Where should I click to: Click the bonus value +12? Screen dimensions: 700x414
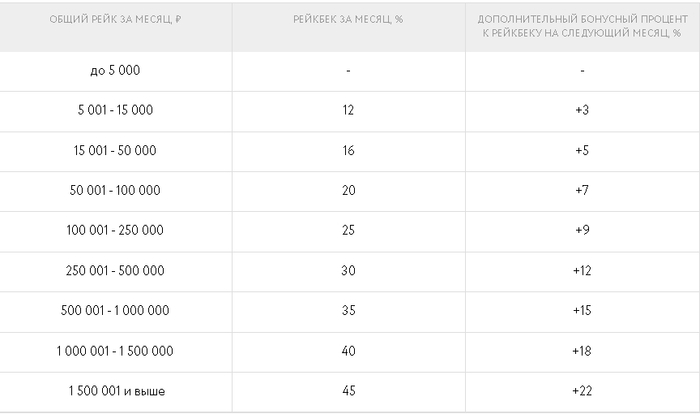click(x=582, y=270)
